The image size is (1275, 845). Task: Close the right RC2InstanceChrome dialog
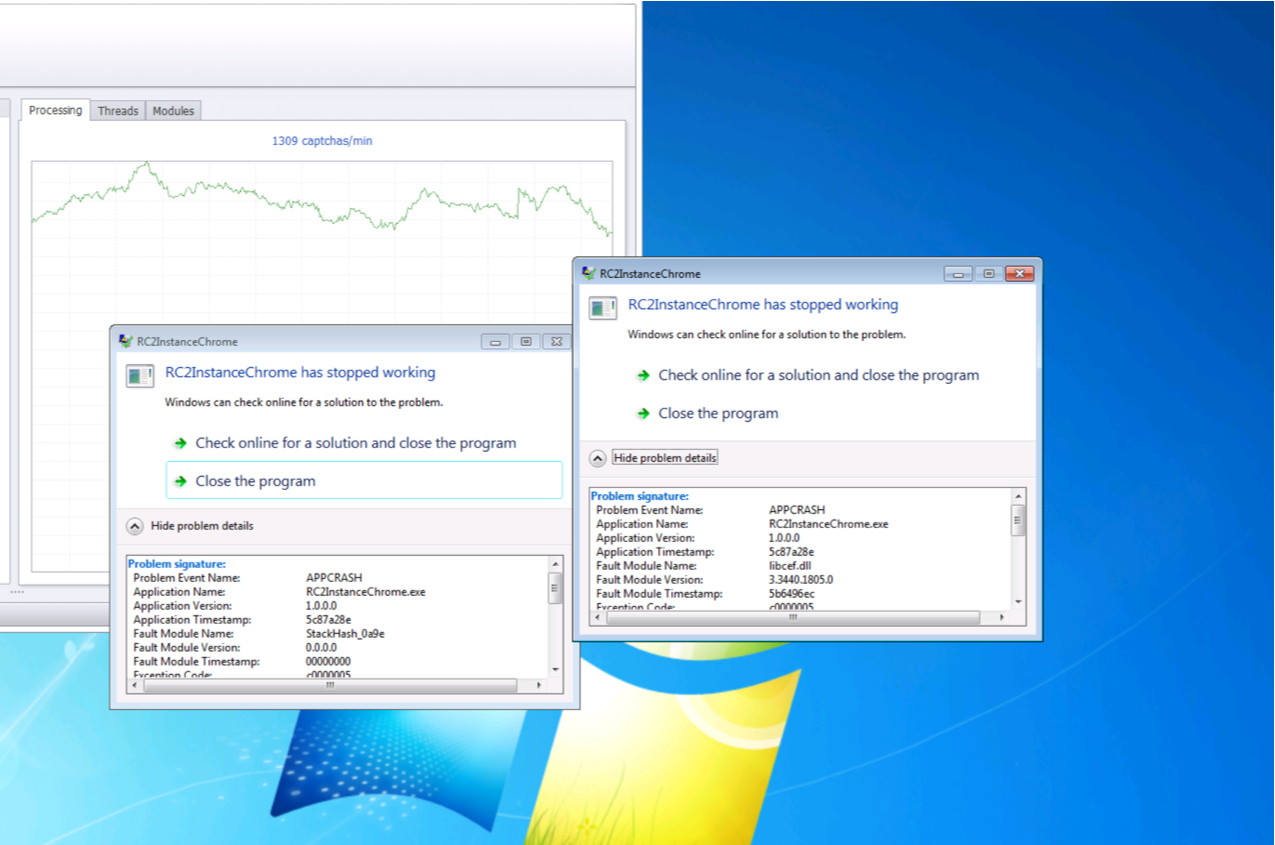coord(1019,273)
